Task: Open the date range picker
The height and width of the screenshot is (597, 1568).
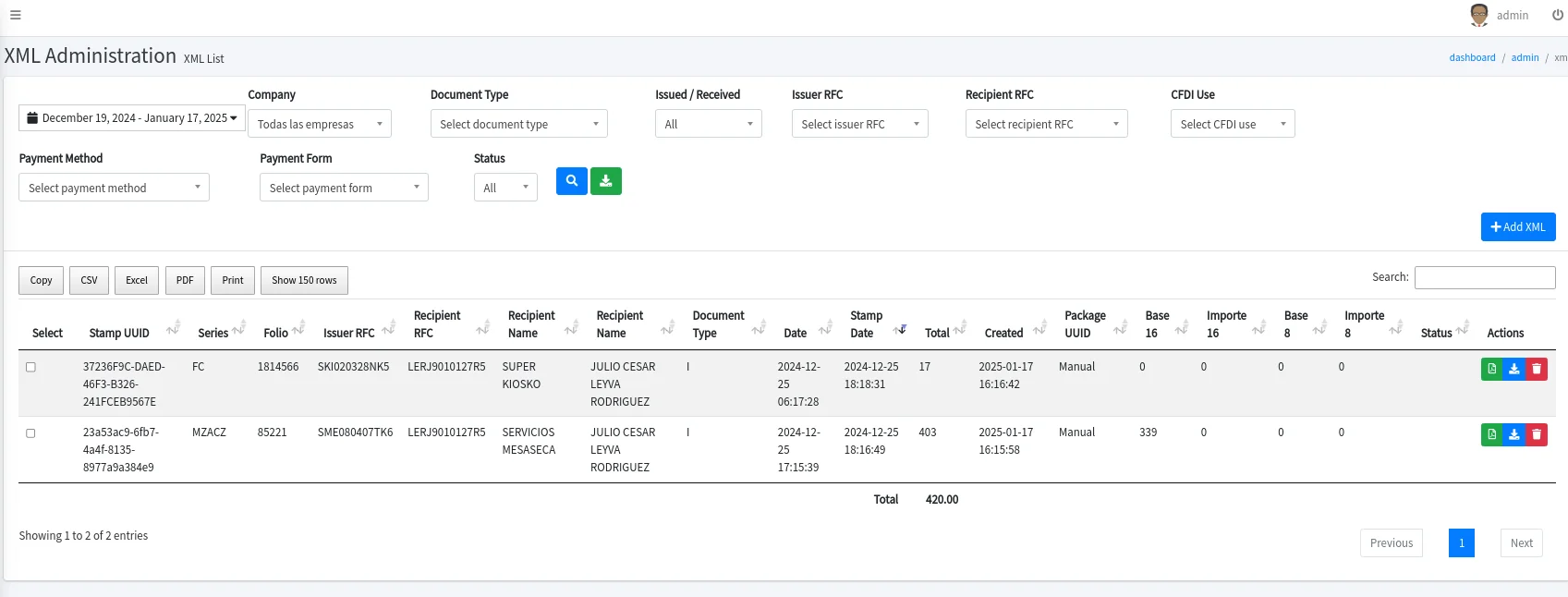Action: point(131,118)
